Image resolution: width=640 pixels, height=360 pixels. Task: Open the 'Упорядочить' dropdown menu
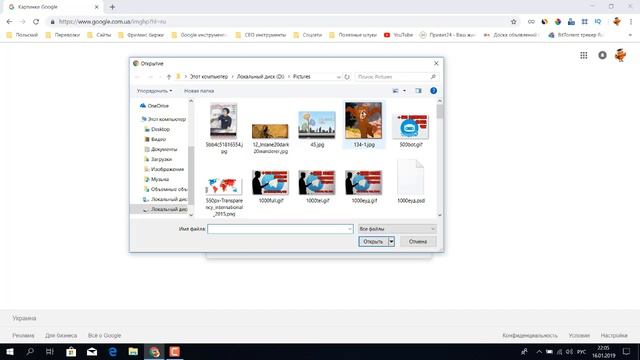[154, 91]
